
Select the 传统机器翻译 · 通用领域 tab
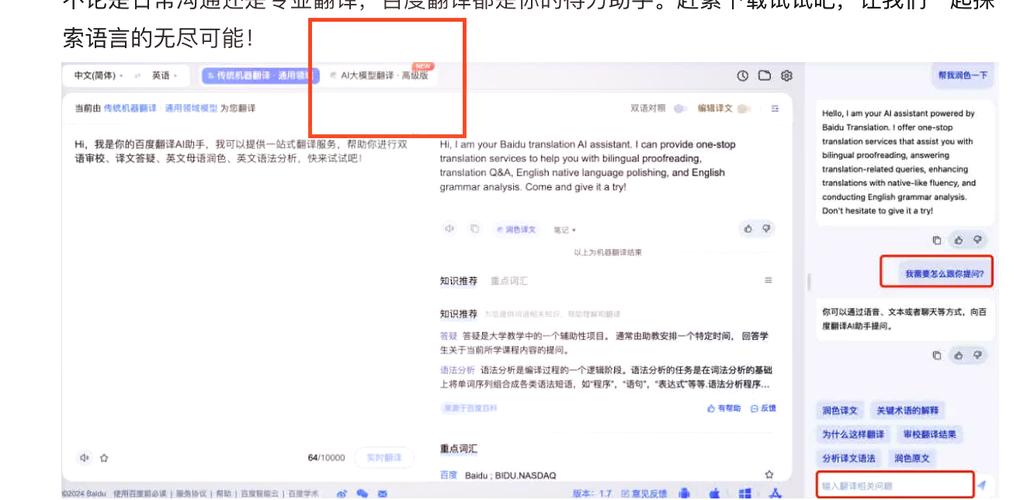(258, 76)
